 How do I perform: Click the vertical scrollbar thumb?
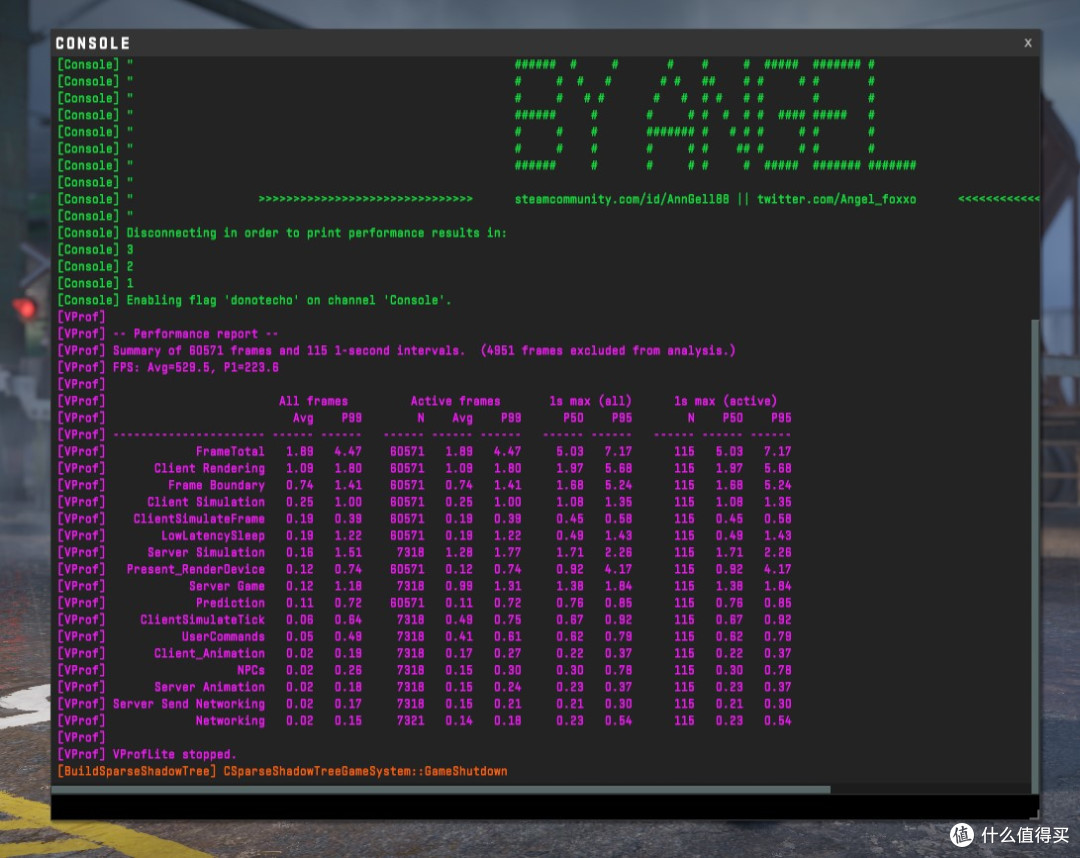[1035, 556]
